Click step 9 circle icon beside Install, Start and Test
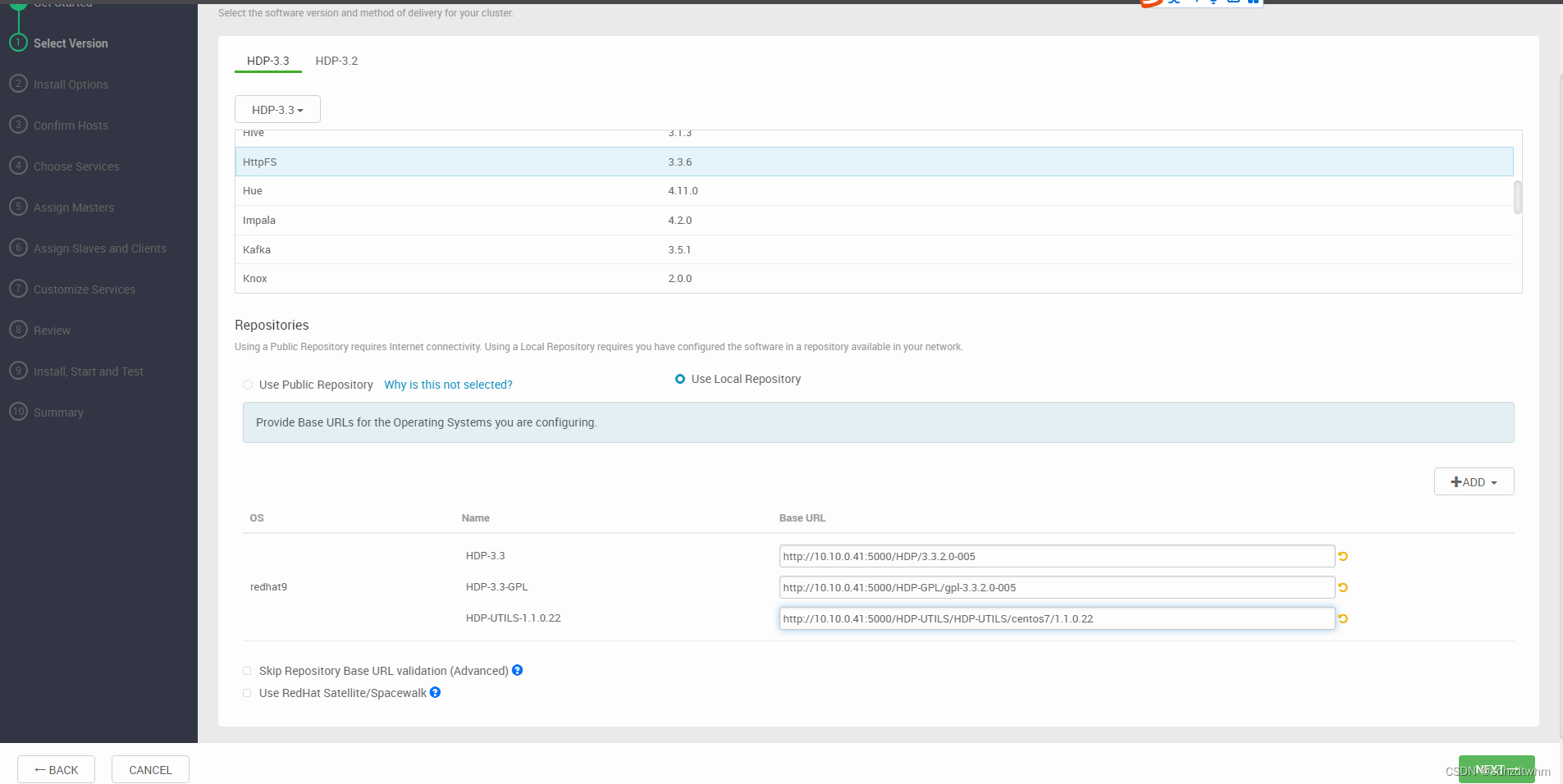This screenshot has height=784, width=1563. 18,371
